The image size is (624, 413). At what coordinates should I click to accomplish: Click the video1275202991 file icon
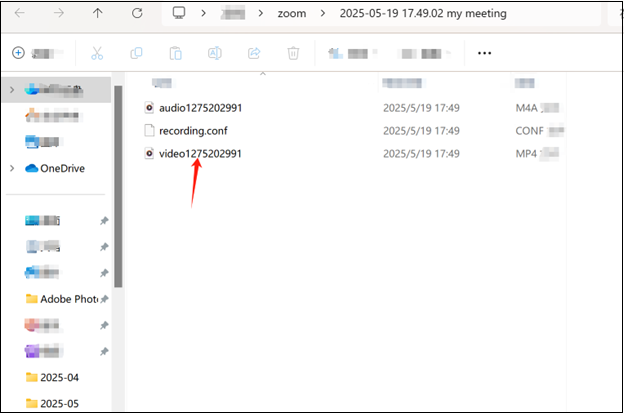[149, 153]
